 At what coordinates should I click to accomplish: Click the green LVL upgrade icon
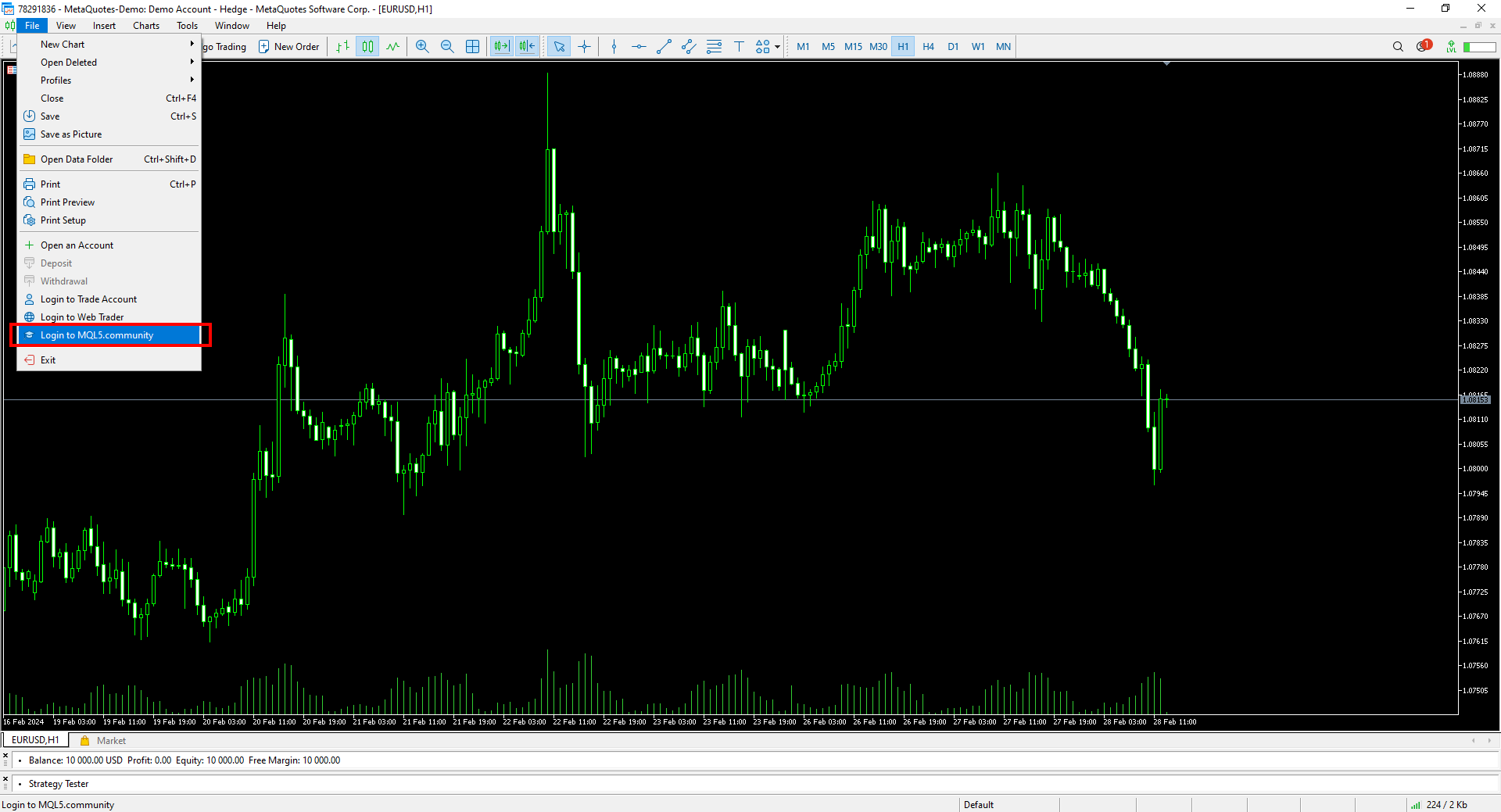coord(1451,47)
